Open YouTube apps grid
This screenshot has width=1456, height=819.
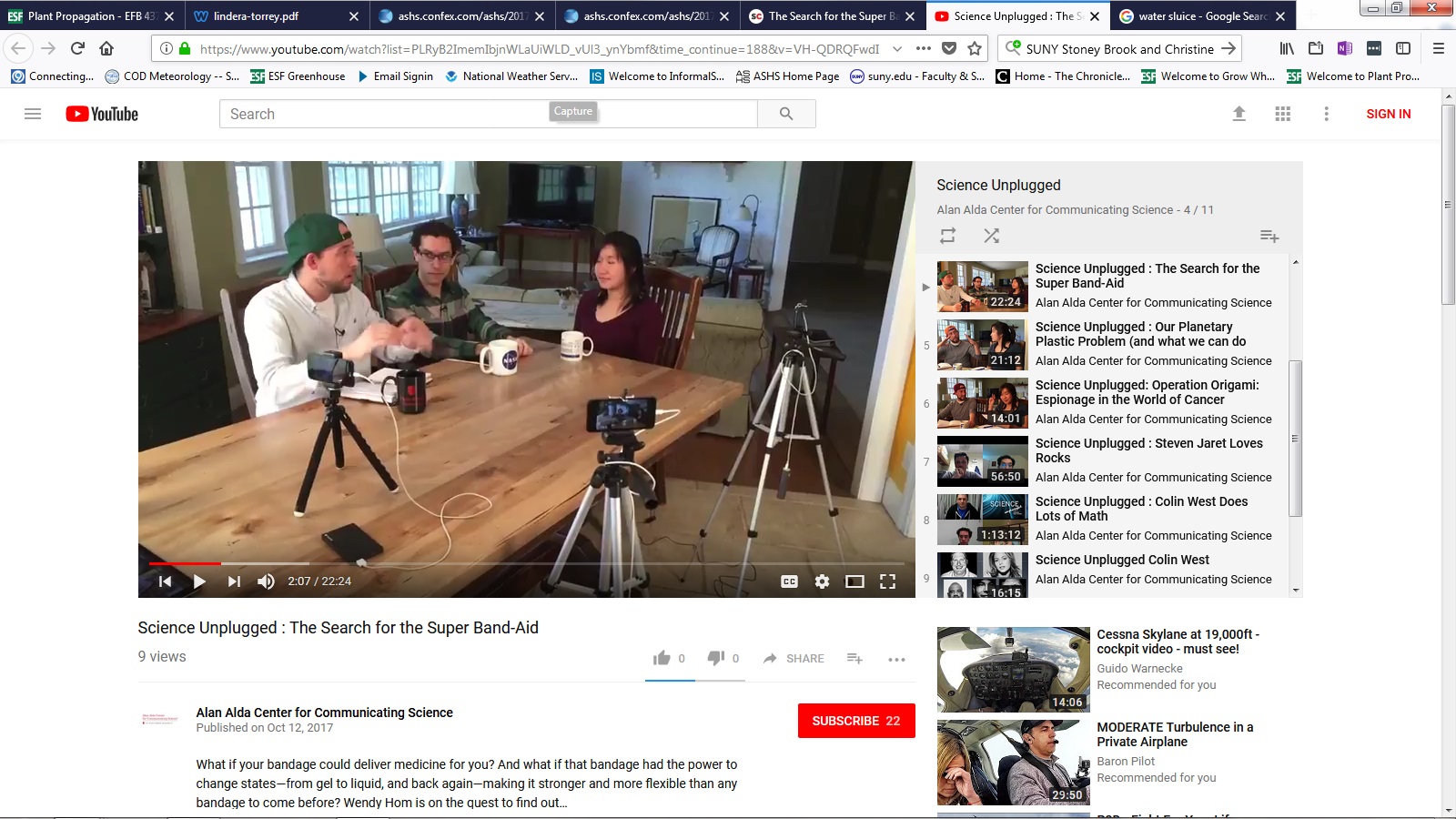click(x=1282, y=114)
